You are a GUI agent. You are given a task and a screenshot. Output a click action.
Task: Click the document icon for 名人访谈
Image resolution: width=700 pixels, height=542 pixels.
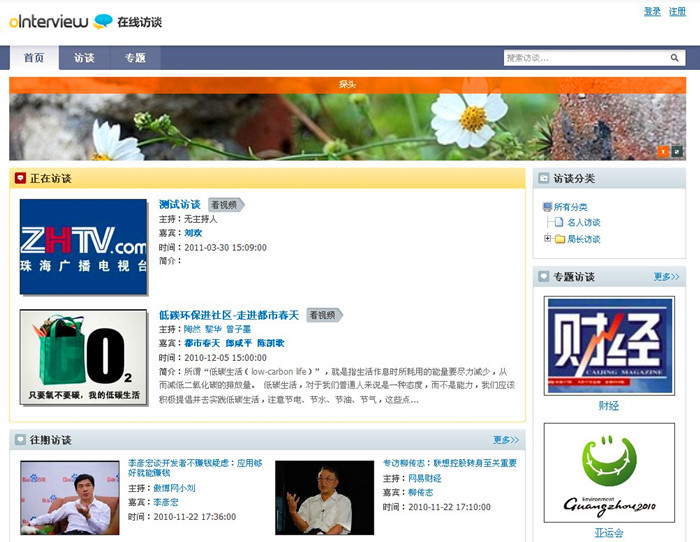coord(559,222)
